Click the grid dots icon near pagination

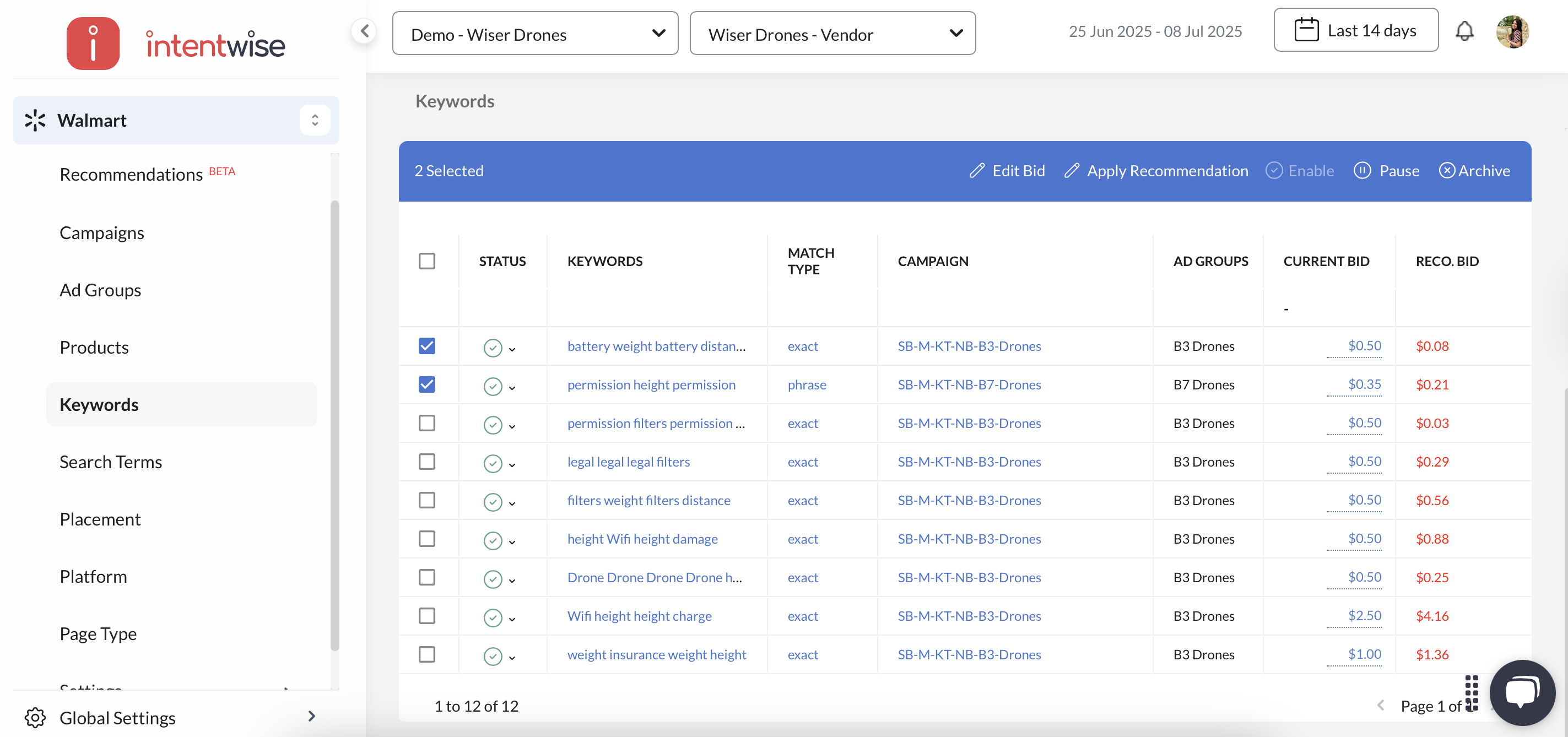(1472, 692)
